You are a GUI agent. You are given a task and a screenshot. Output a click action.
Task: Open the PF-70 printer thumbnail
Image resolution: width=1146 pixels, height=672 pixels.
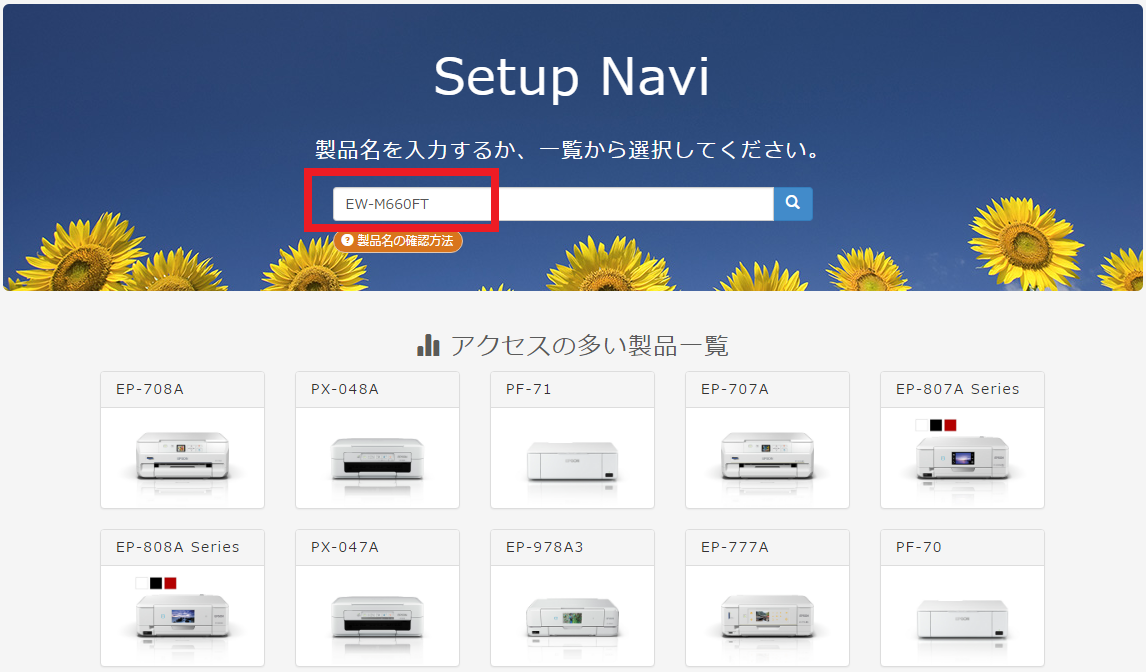click(x=962, y=619)
